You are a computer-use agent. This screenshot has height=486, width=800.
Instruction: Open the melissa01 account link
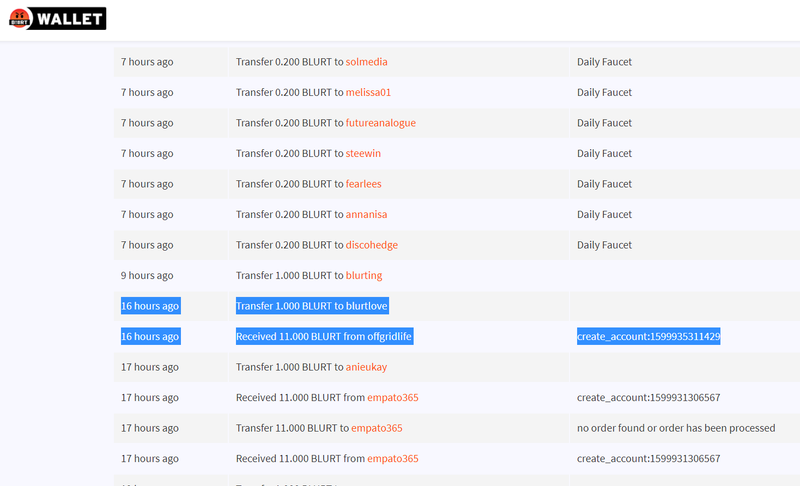point(368,93)
